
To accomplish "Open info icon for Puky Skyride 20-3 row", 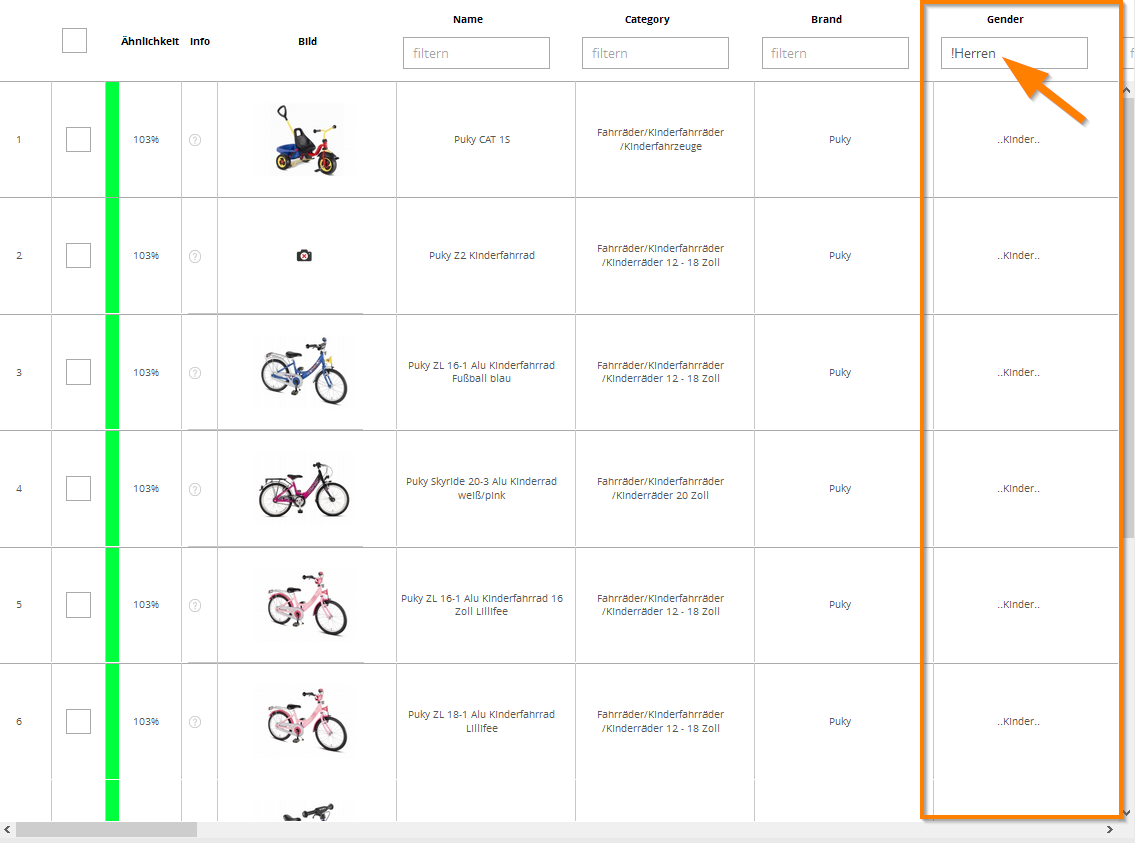I will 195,489.
